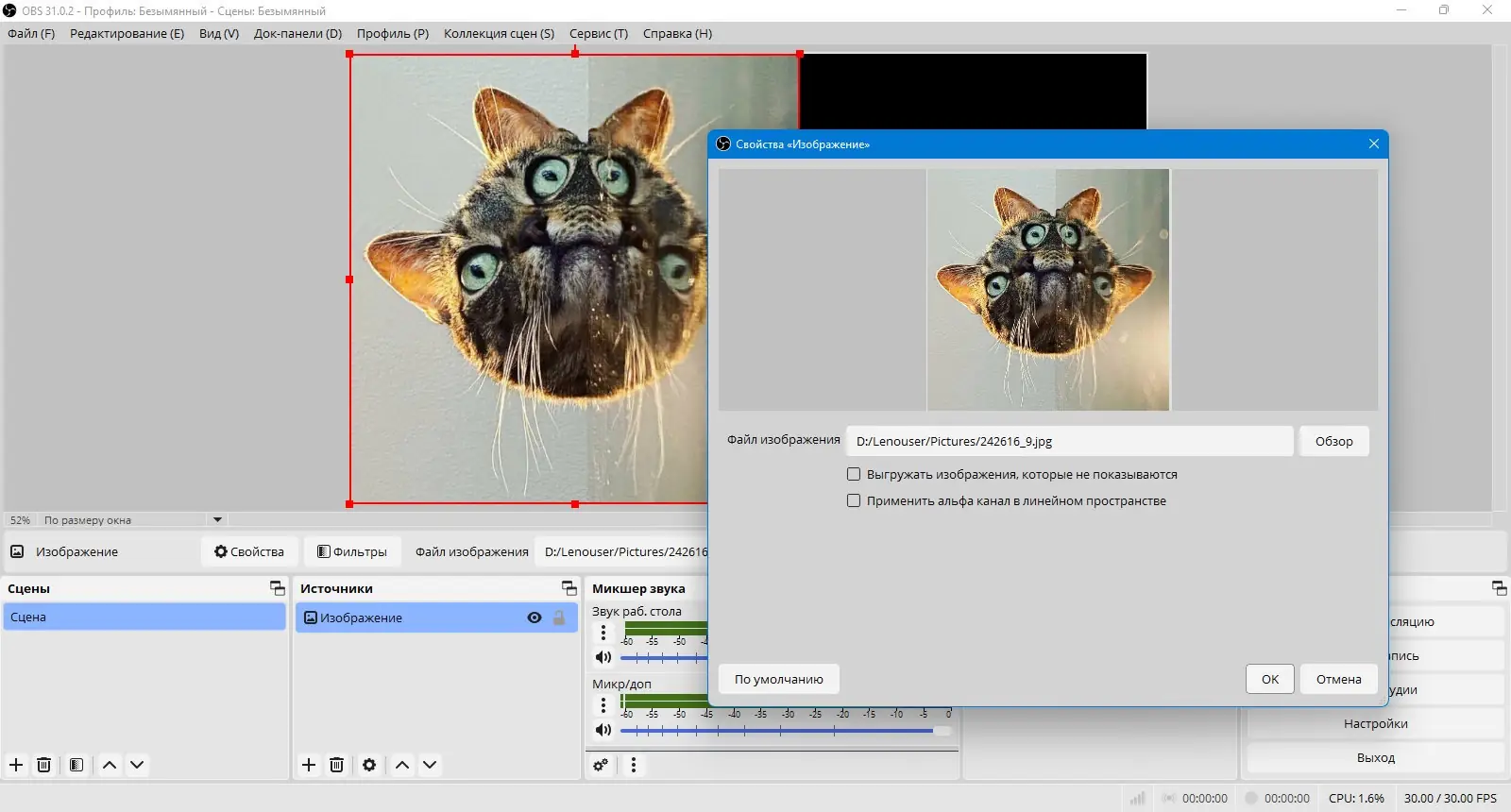Mute the Микр/доп speaker icon
This screenshot has width=1511, height=812.
tap(603, 730)
